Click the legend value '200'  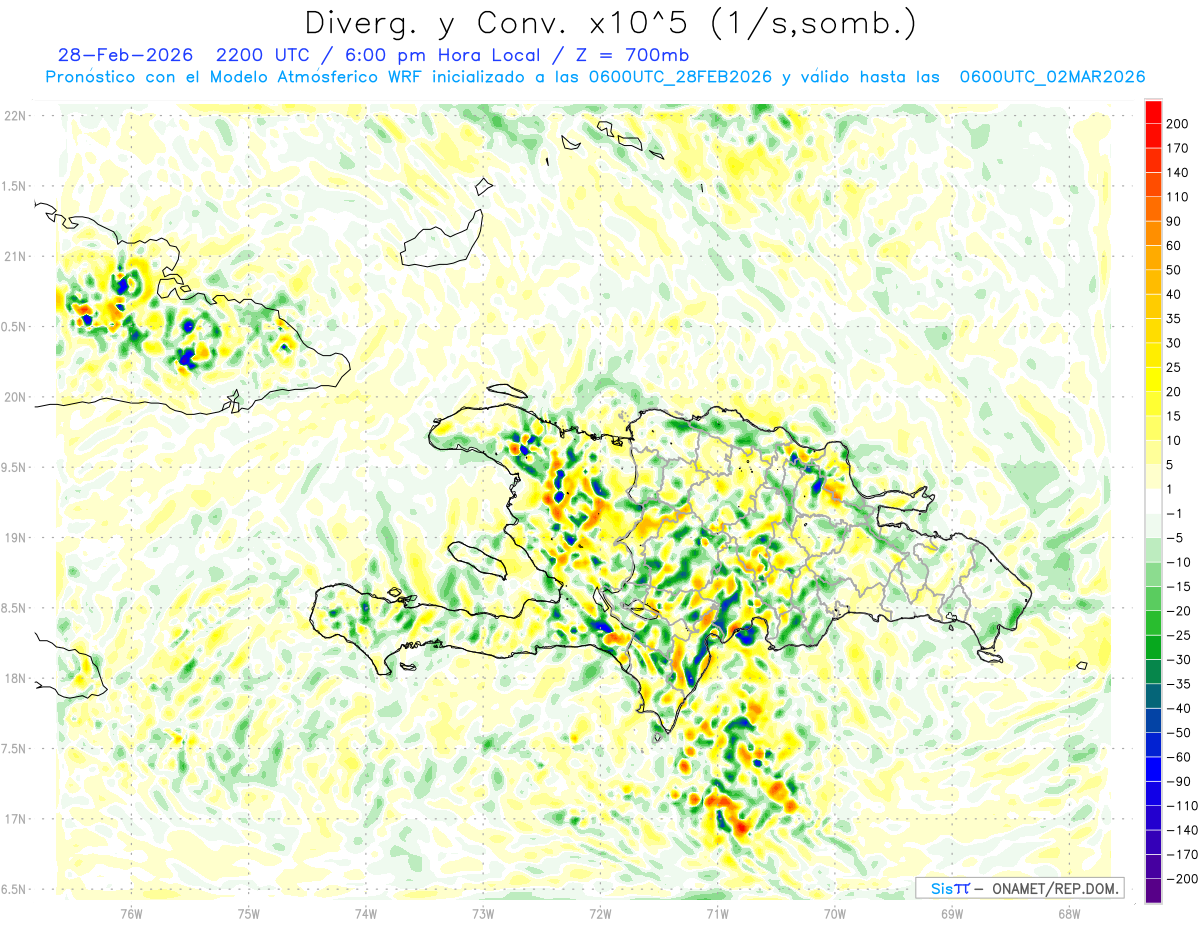tap(1178, 123)
